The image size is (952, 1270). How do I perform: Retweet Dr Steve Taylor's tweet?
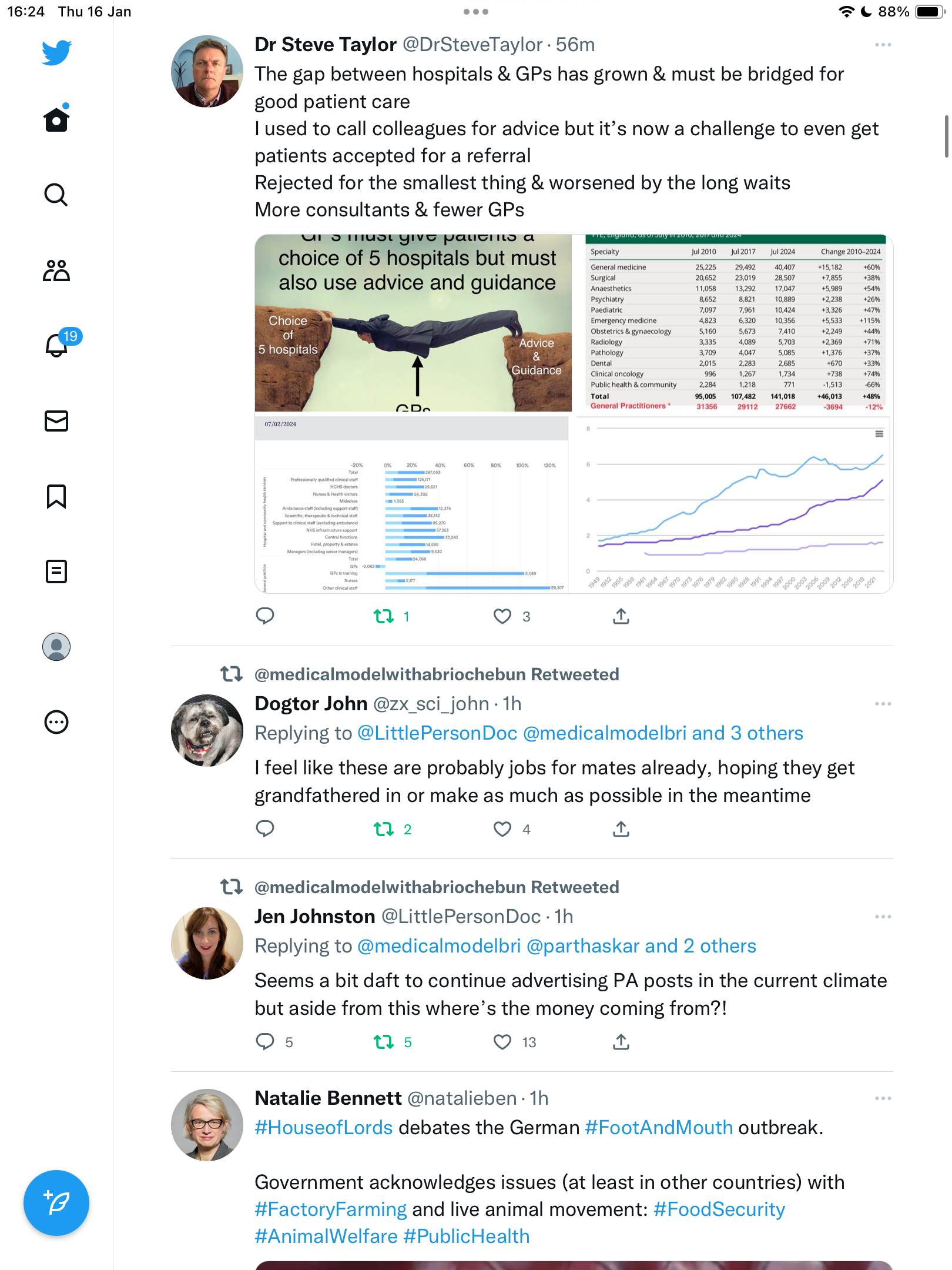[384, 616]
